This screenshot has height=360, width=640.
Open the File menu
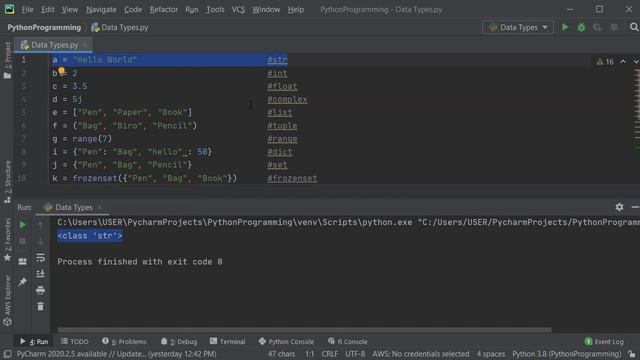point(27,9)
